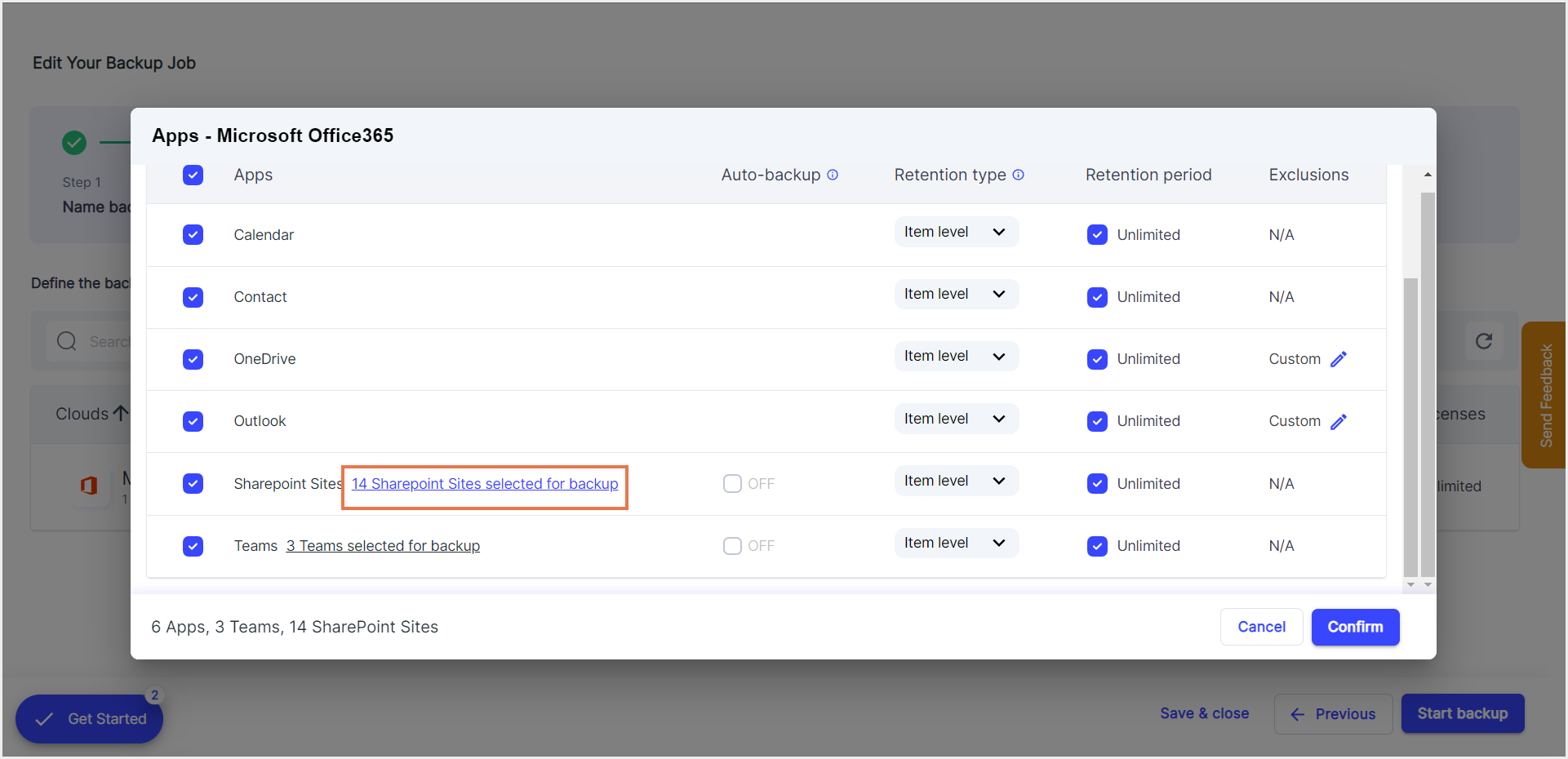The height and width of the screenshot is (759, 1568).
Task: Click the refresh icon behind the dialog
Action: click(x=1484, y=341)
